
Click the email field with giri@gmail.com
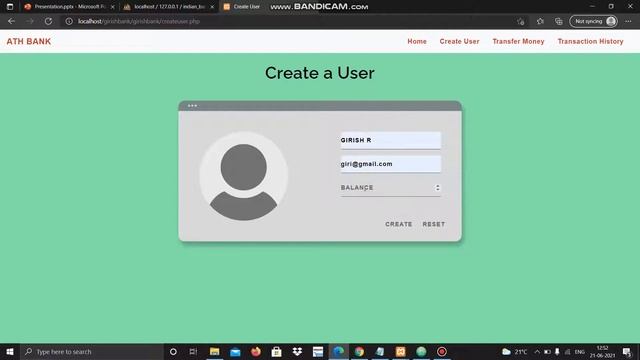[391, 164]
